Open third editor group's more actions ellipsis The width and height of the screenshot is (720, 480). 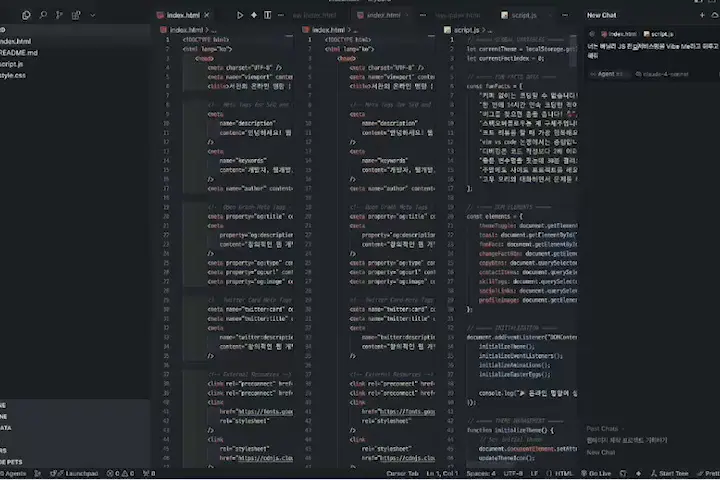[565, 15]
